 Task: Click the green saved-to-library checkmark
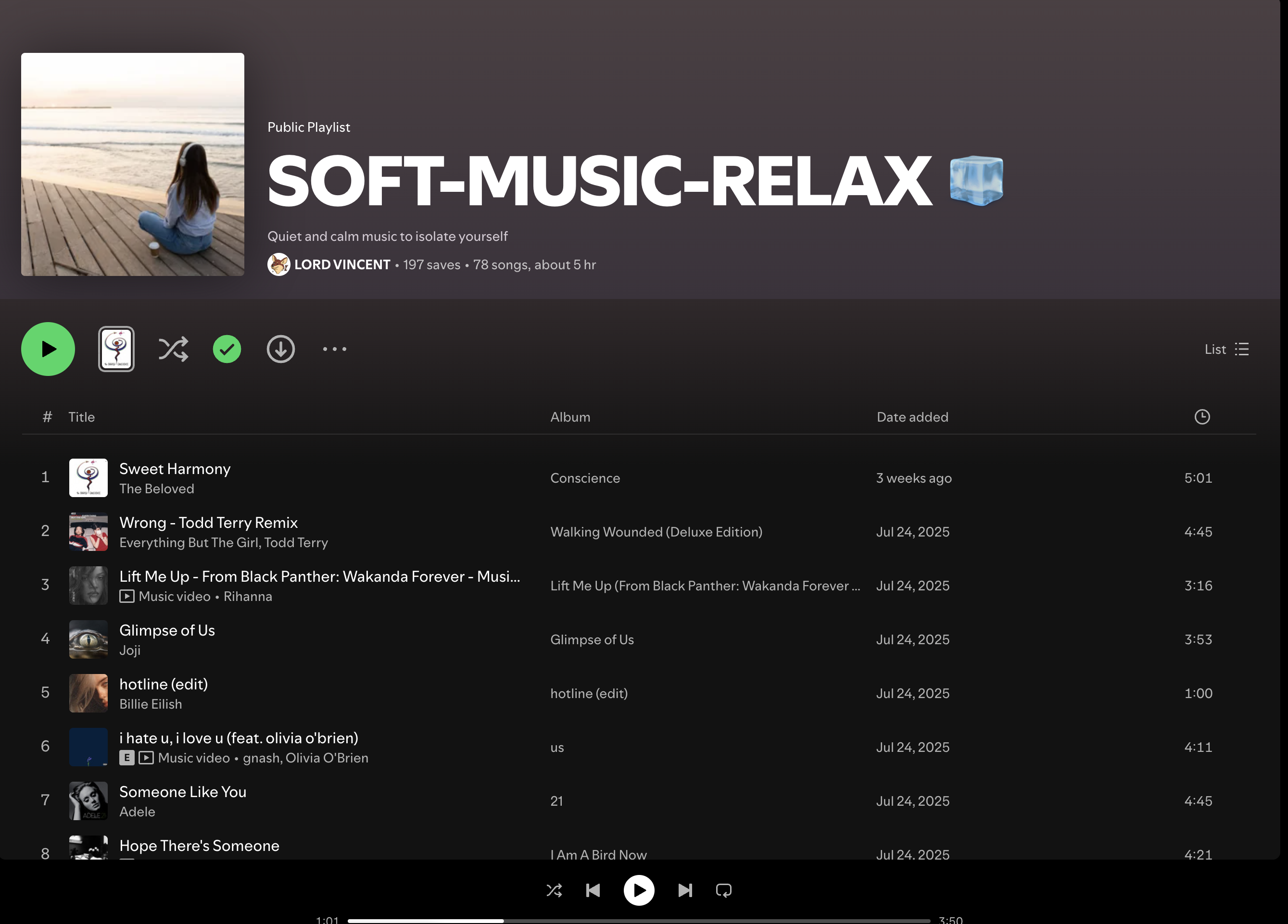(227, 349)
